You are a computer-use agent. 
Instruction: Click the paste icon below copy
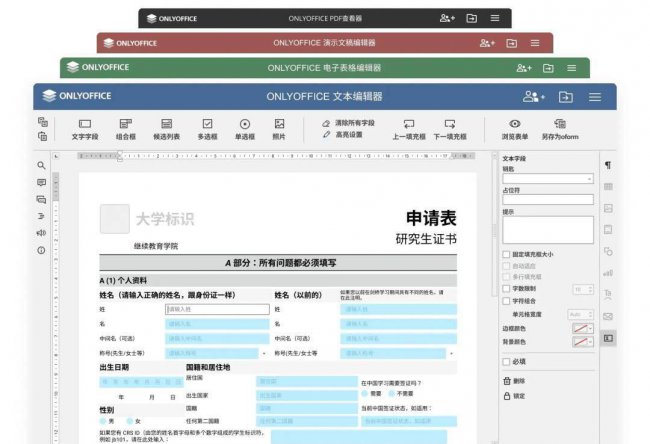pos(43,136)
